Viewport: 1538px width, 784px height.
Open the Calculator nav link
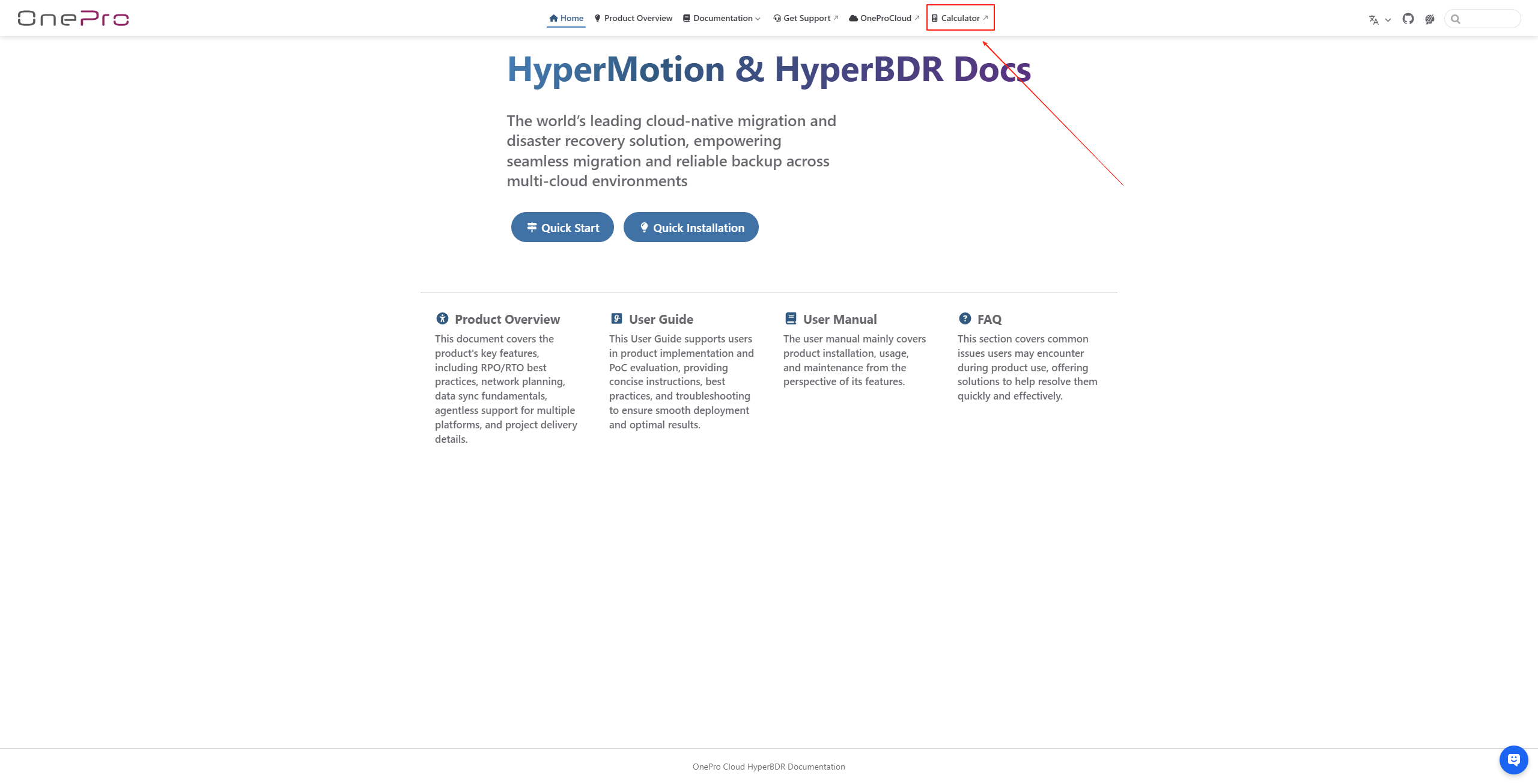click(960, 18)
